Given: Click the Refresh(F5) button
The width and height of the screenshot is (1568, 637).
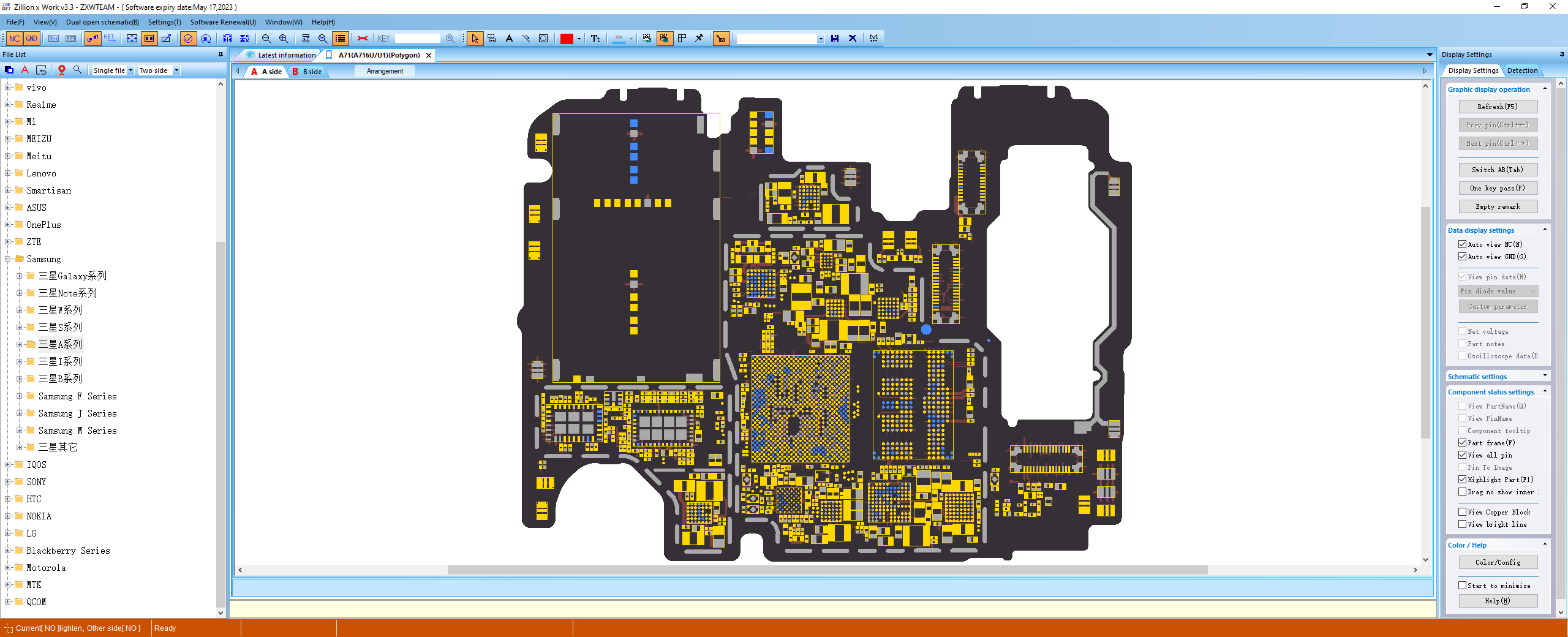Looking at the screenshot, I should [x=1497, y=107].
